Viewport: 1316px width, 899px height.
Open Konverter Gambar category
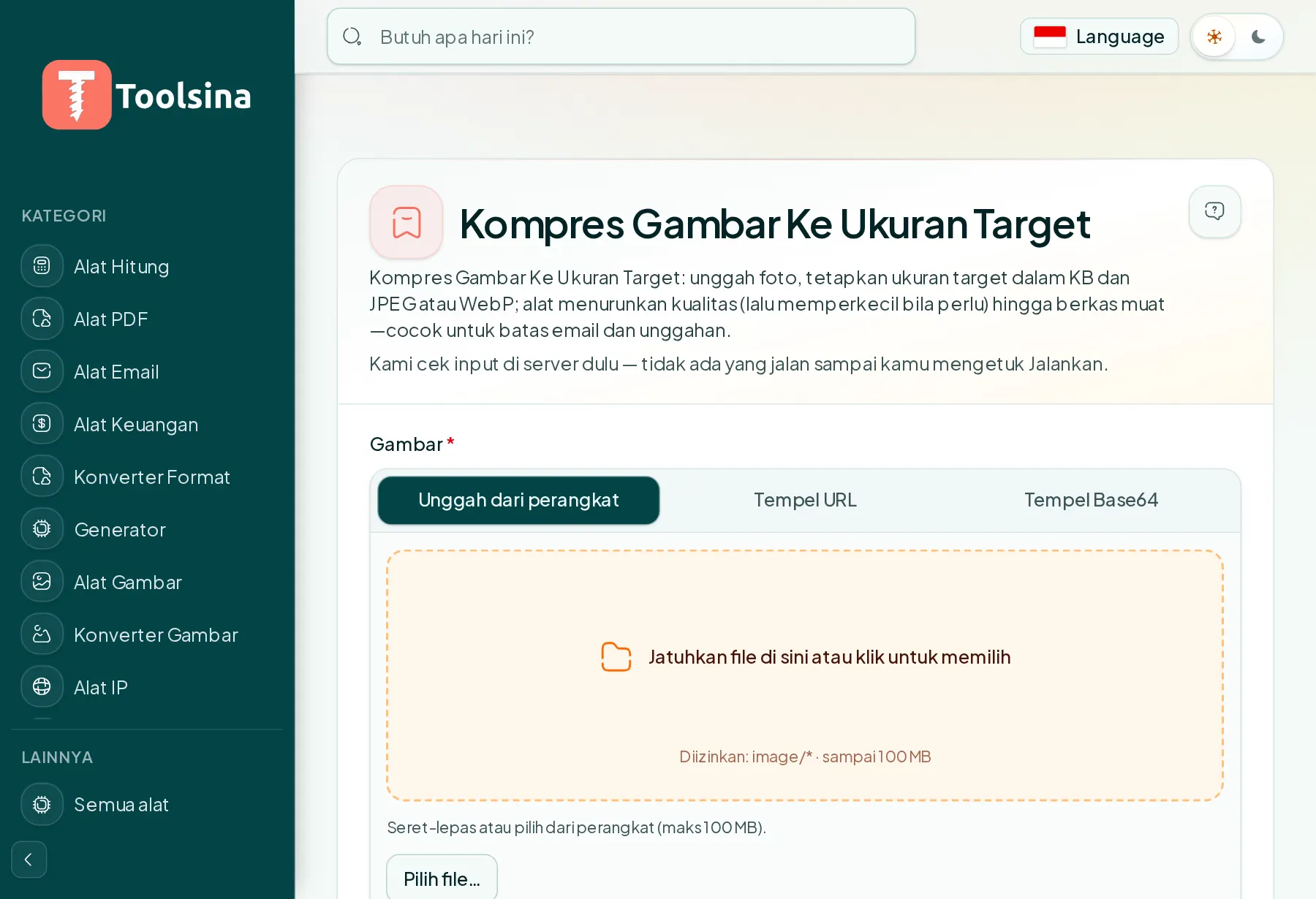[146, 634]
